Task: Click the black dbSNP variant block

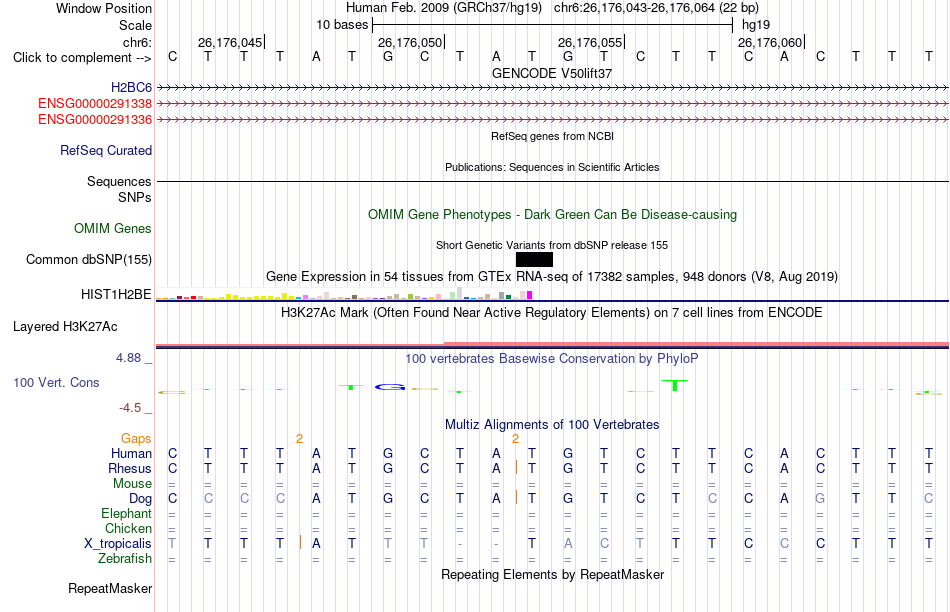Action: coord(534,259)
